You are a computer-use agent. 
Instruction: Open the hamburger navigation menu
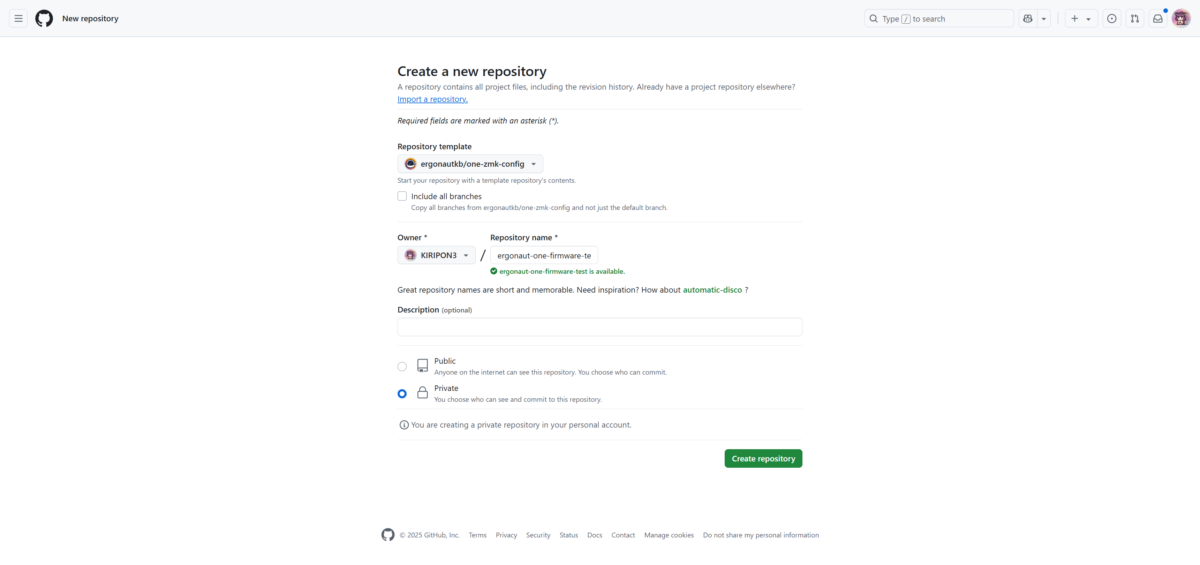click(x=18, y=18)
